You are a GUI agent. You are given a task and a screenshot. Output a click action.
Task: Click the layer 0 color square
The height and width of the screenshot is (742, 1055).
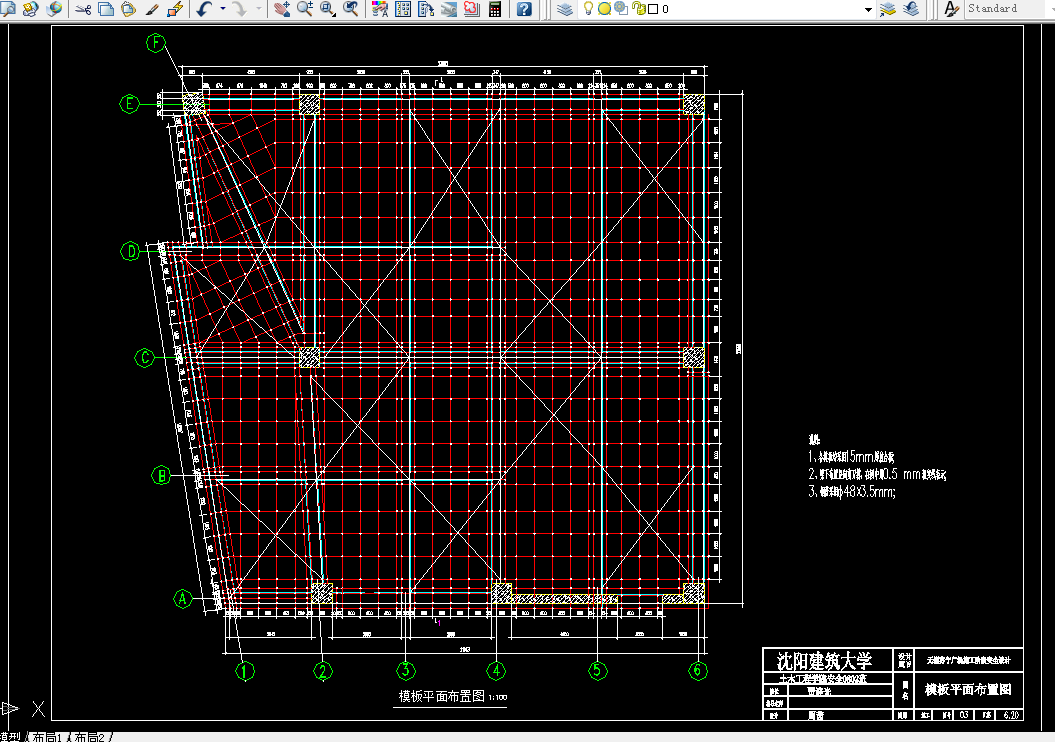653,9
